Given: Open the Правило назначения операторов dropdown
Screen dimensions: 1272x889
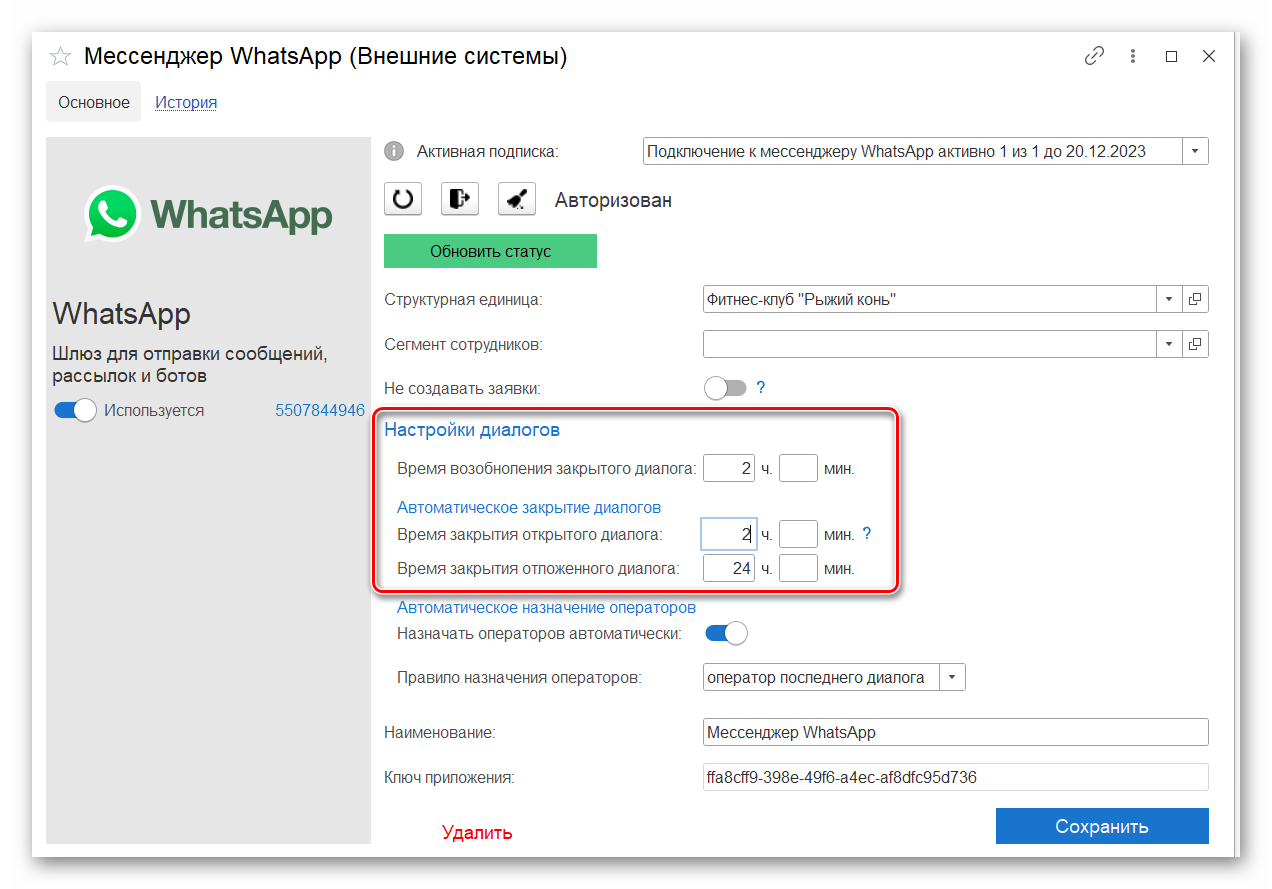Looking at the screenshot, I should point(952,677).
